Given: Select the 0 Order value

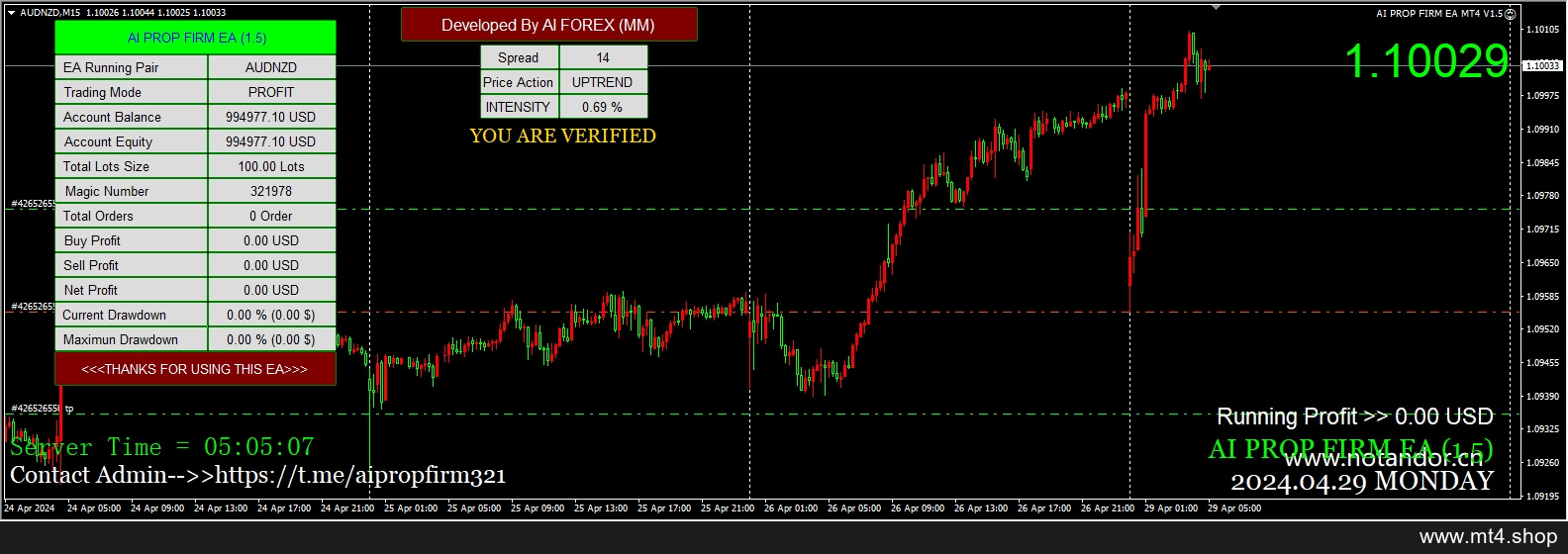Looking at the screenshot, I should pyautogui.click(x=272, y=216).
